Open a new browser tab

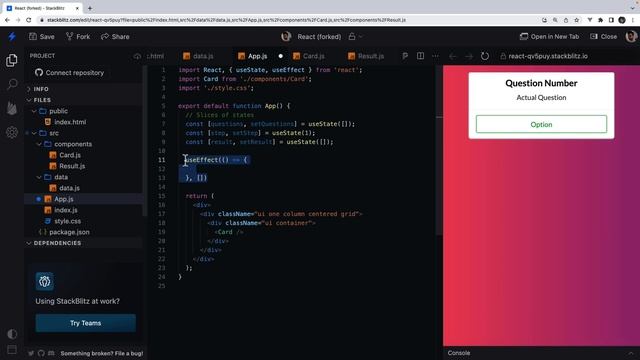point(90,8)
